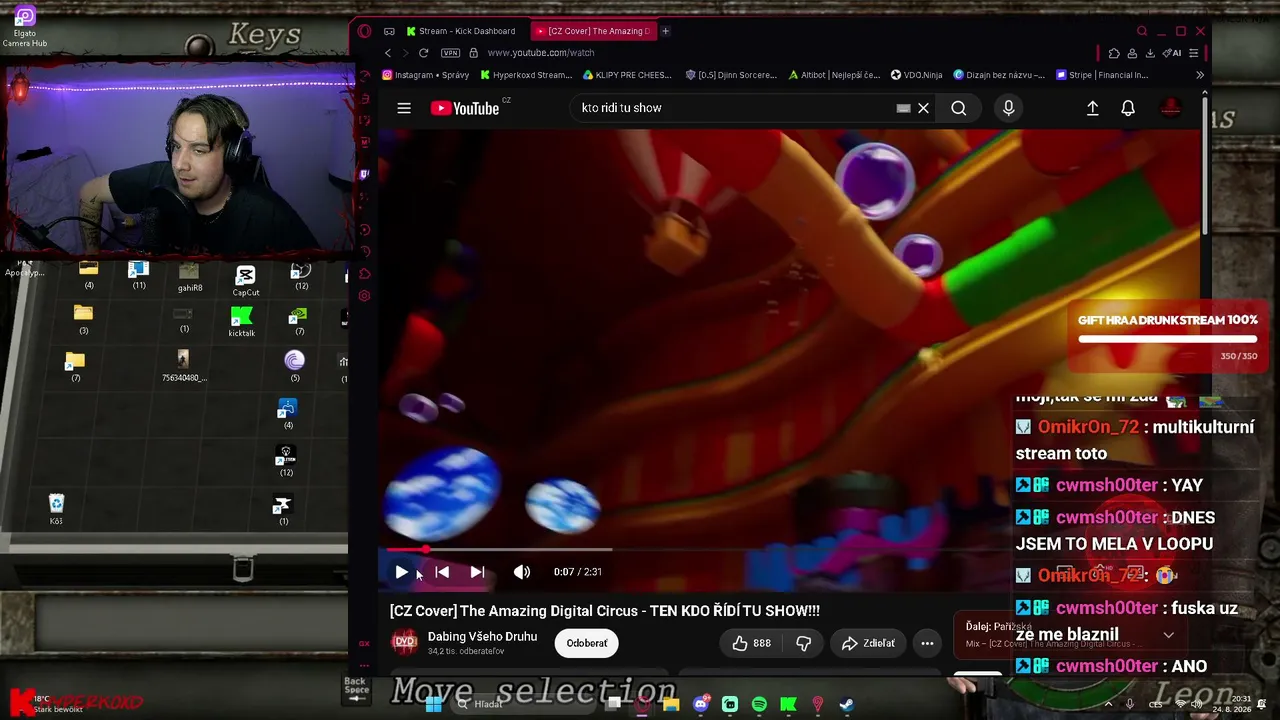The height and width of the screenshot is (720, 1280).
Task: Open the Hyperkoxd Stream bookmark
Action: tap(526, 75)
